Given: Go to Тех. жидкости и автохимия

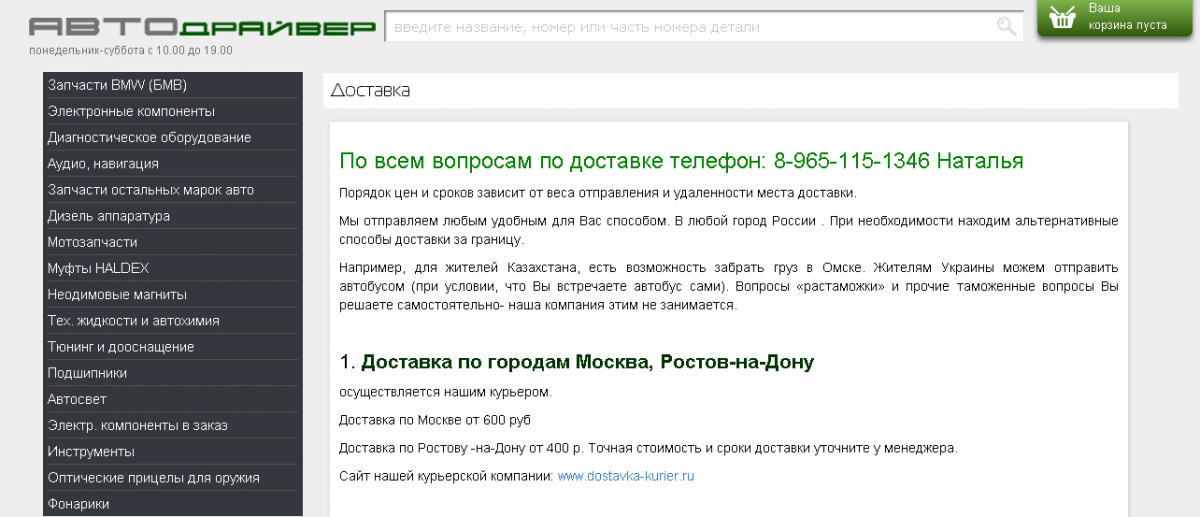Looking at the screenshot, I should (x=173, y=321).
